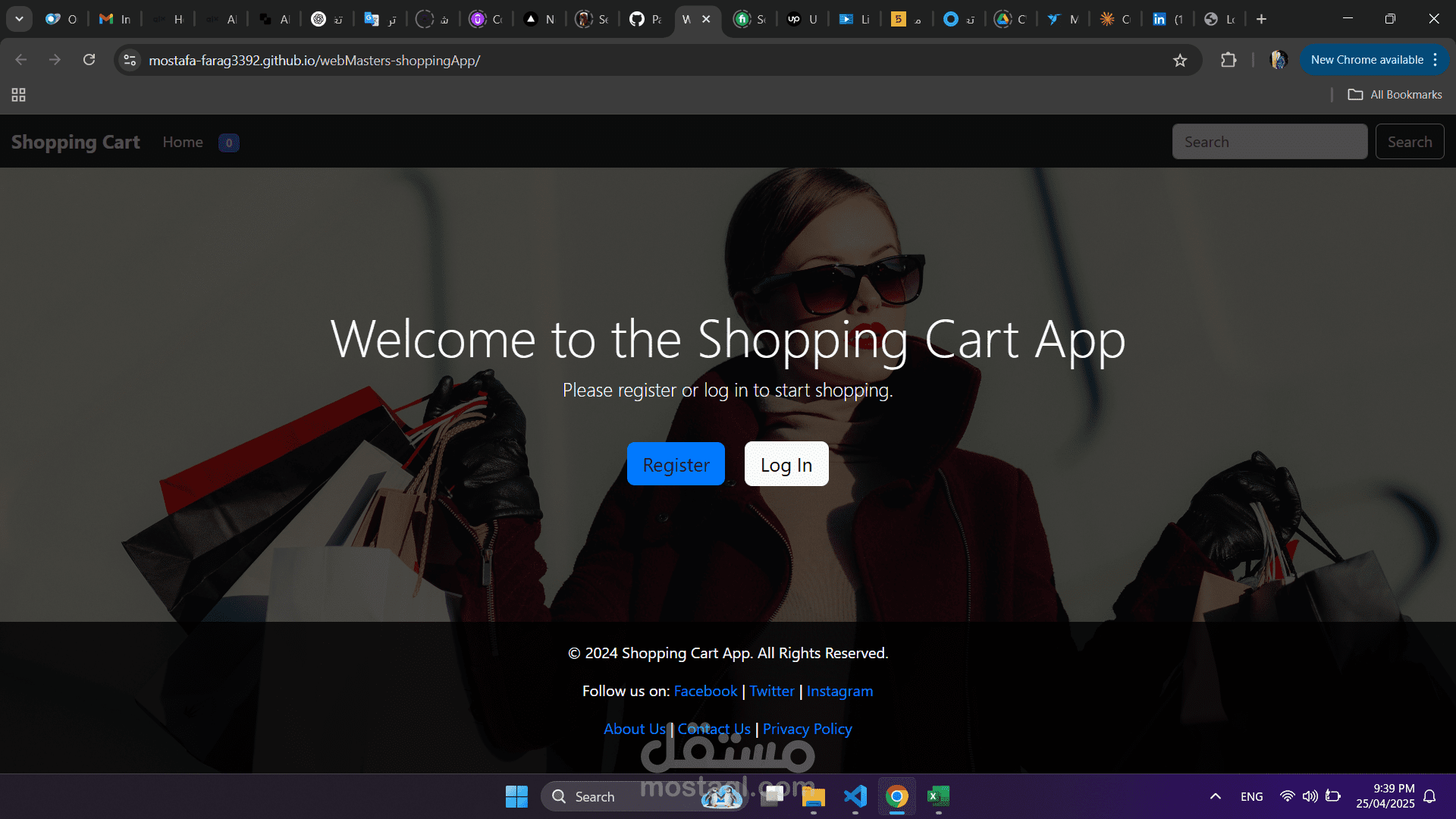Go to Home in navbar

183,143
